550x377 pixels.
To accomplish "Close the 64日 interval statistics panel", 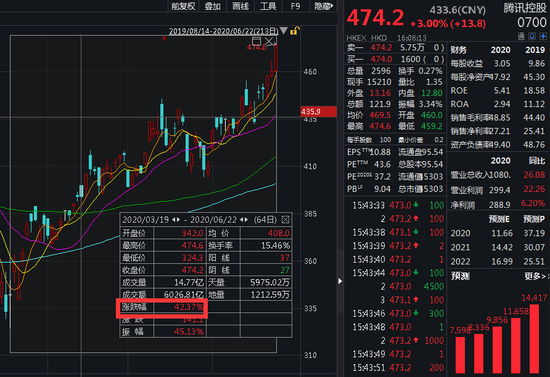I will pos(286,220).
